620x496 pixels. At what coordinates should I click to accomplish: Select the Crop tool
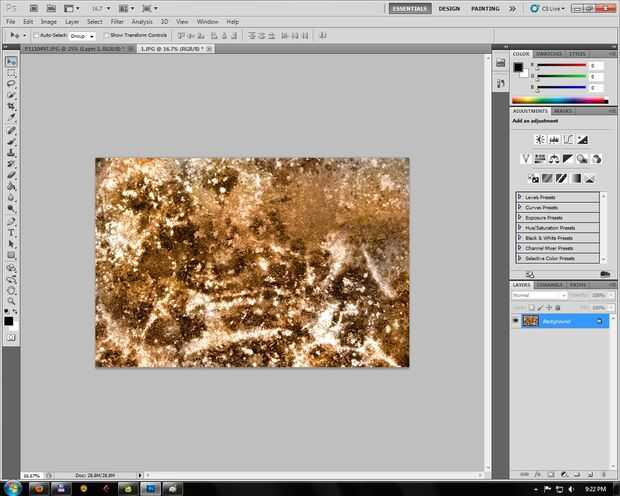click(x=11, y=107)
